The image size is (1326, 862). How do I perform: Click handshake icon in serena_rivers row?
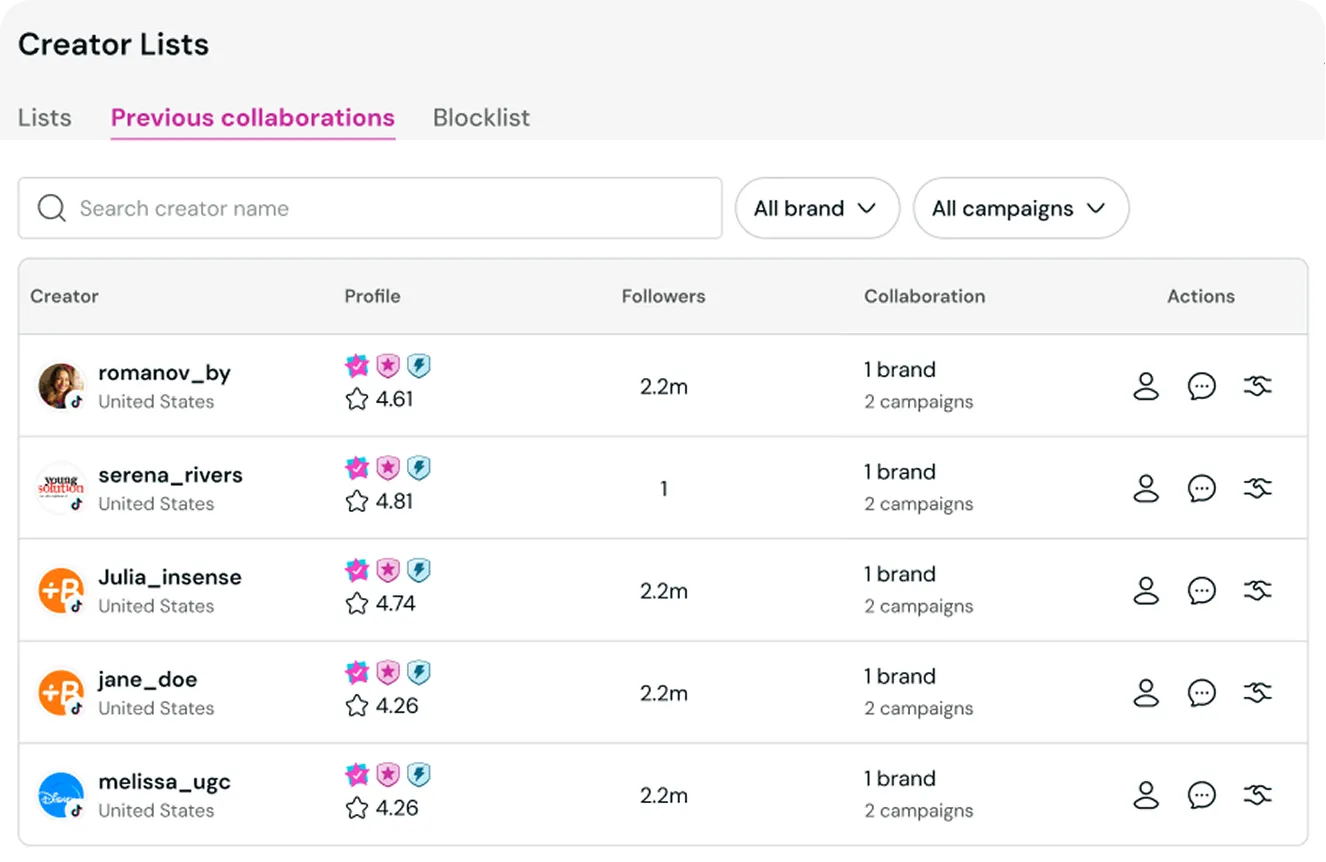point(1258,487)
